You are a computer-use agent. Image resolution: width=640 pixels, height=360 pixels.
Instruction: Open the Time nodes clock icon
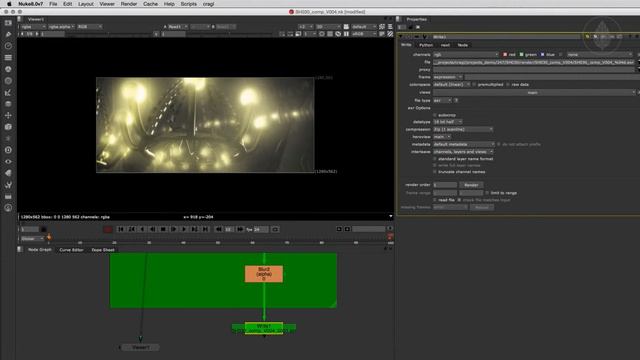click(8, 46)
